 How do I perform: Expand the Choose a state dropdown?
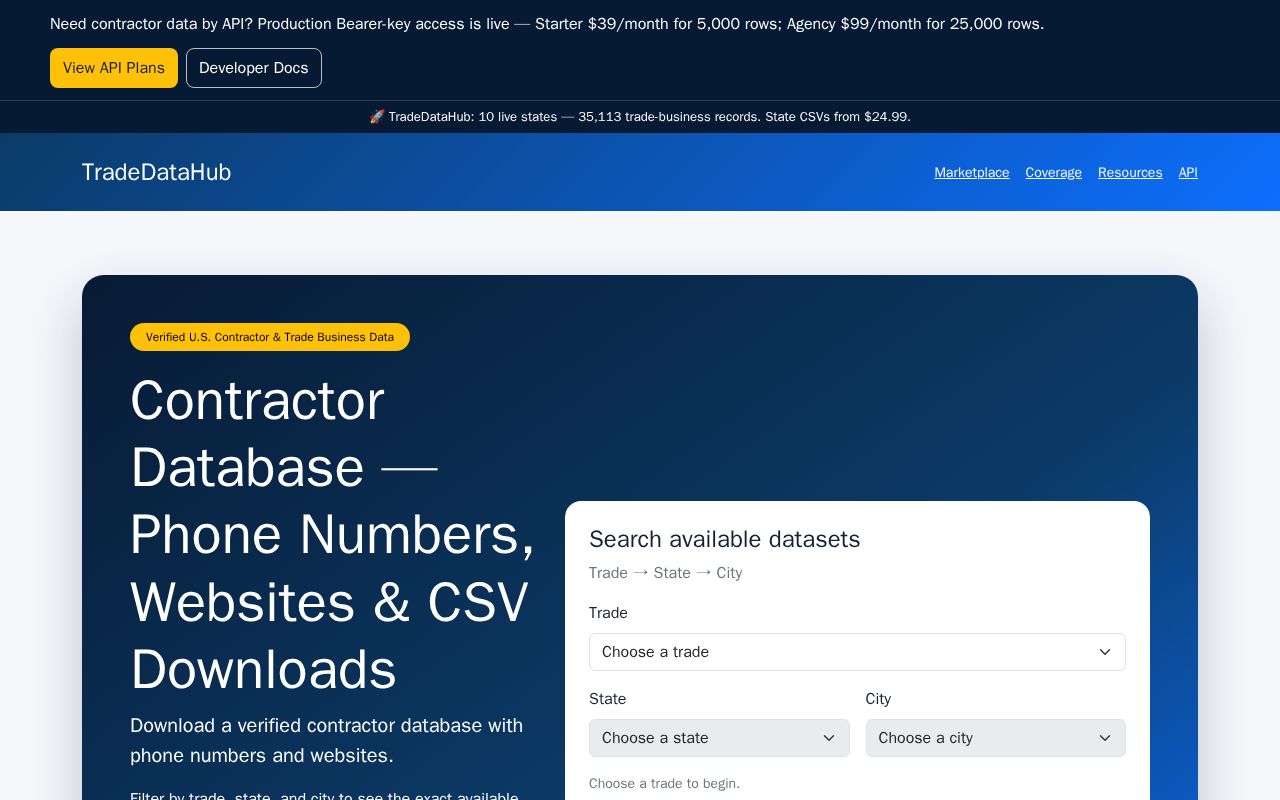(719, 738)
